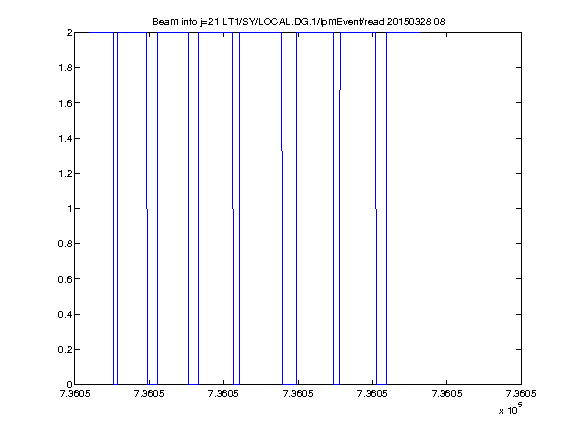Pick the y-axis tick label 1.4
Screen dimensions: 576x432
click(65, 138)
